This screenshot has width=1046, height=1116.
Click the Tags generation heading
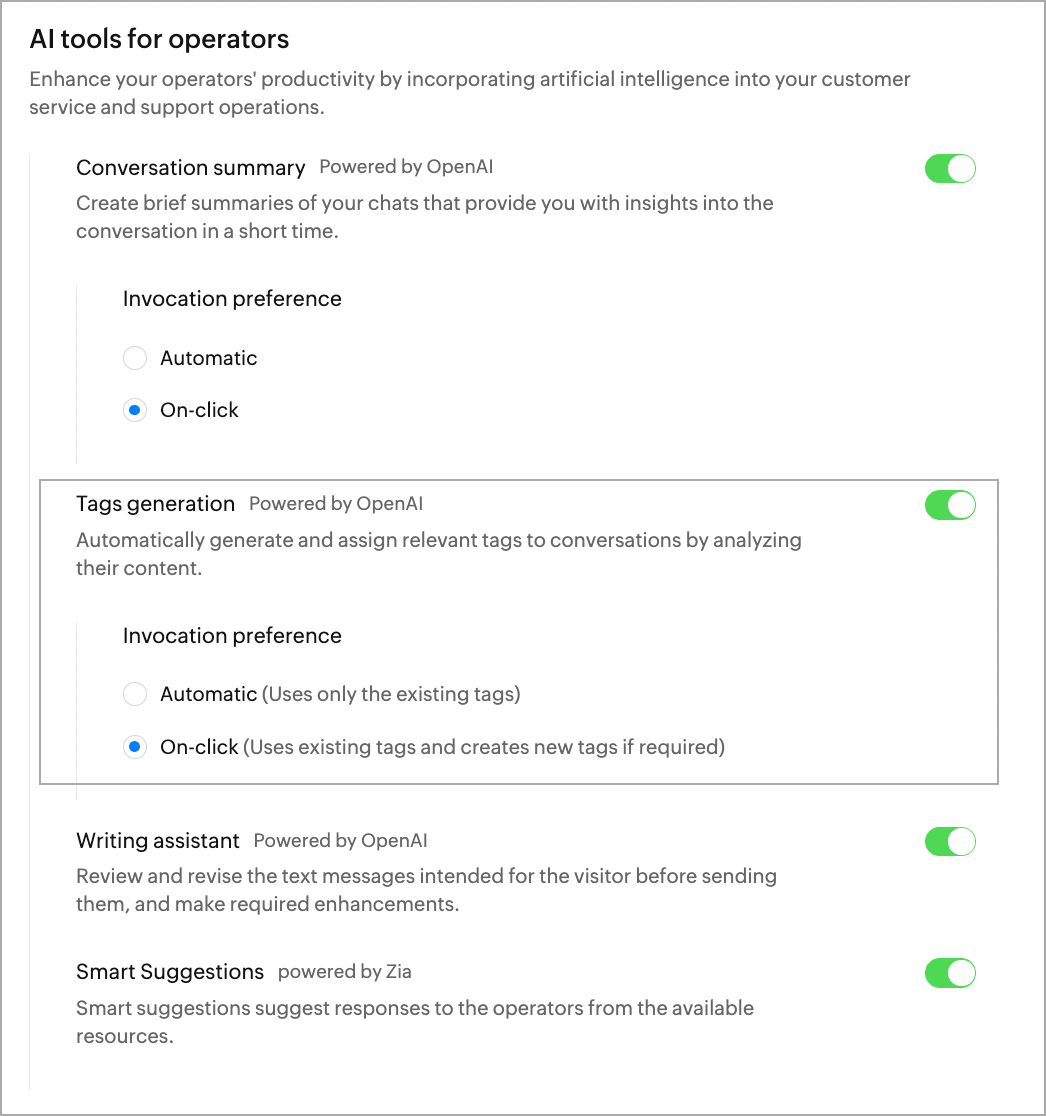(x=156, y=504)
